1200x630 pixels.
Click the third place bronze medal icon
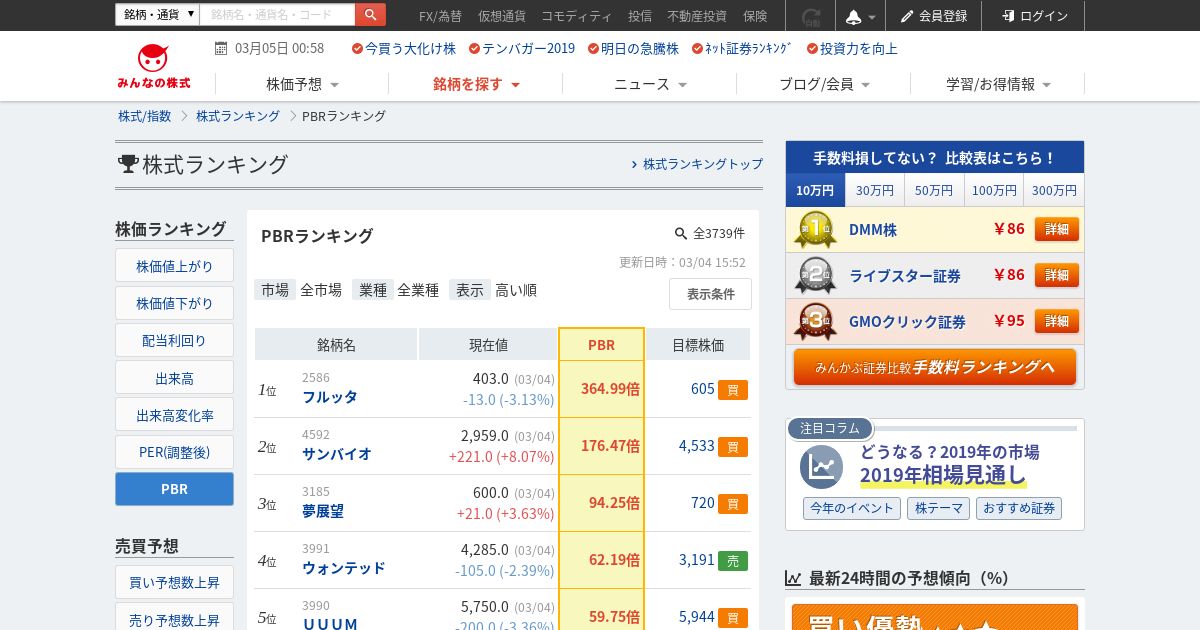(816, 321)
